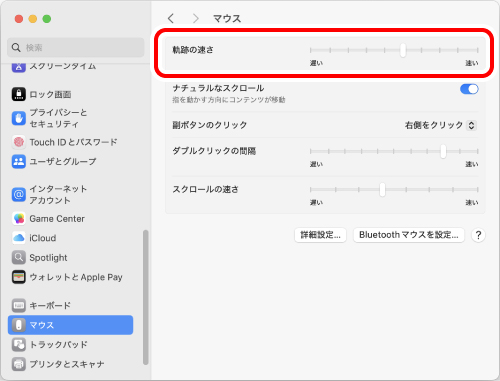Toggle ナチュラルなスクロール switch off
Screen dimensions: 500x381
[x=469, y=89]
